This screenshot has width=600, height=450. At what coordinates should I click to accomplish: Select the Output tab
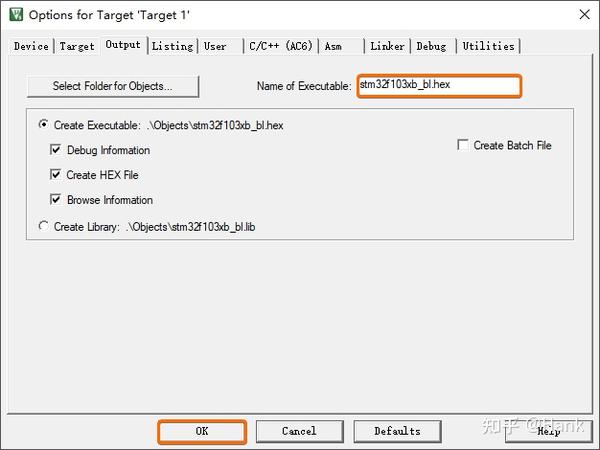point(123,45)
